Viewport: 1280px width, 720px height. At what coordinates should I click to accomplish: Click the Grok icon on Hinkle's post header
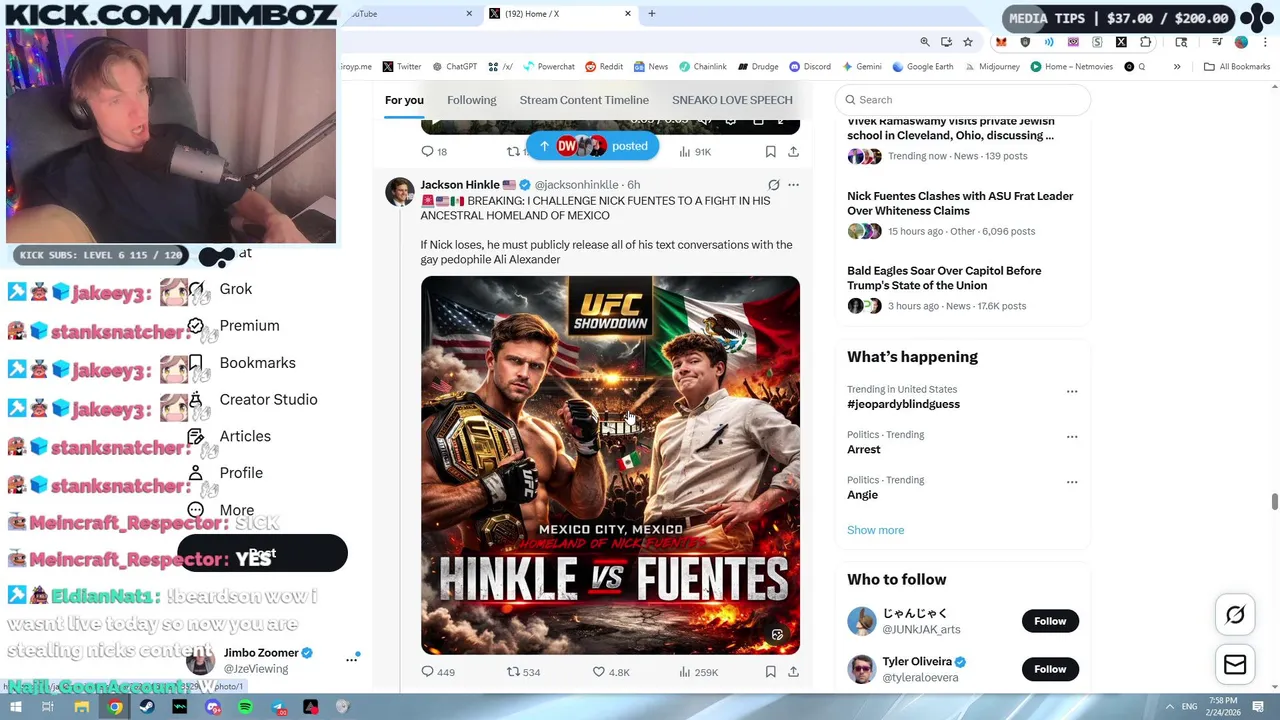(773, 185)
